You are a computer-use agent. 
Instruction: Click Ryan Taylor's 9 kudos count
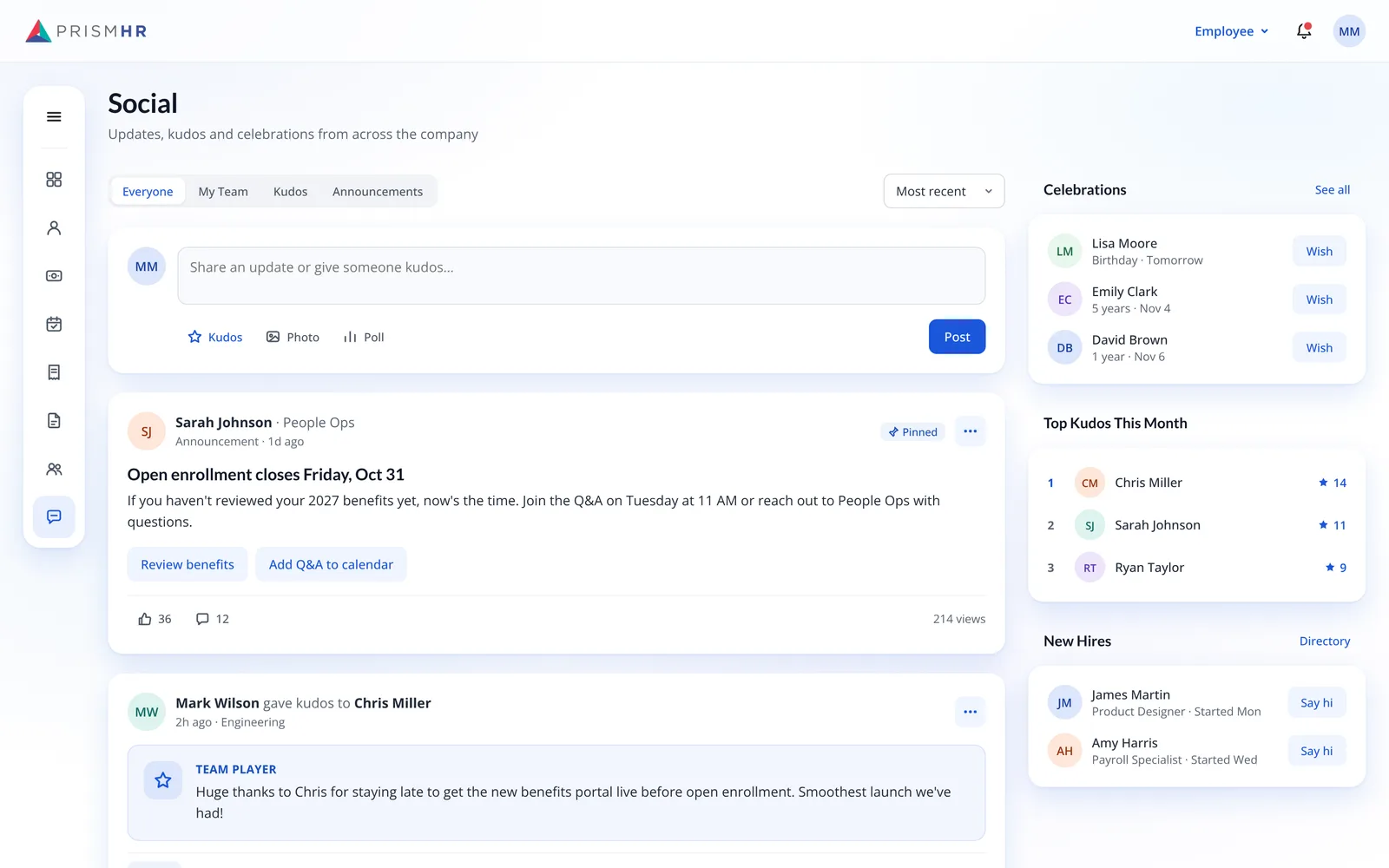coord(1335,568)
